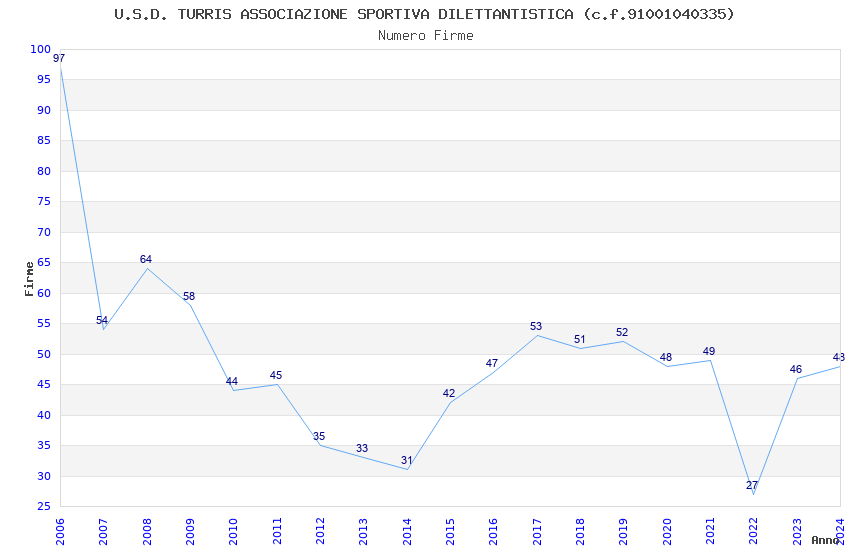Click year 2016 on the horizontal axis

493,531
